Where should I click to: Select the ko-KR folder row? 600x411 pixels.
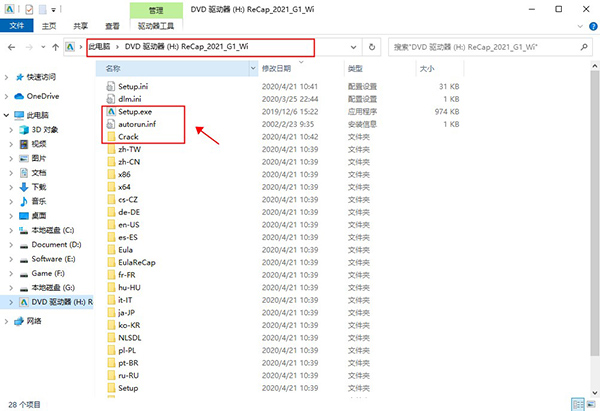click(x=279, y=325)
